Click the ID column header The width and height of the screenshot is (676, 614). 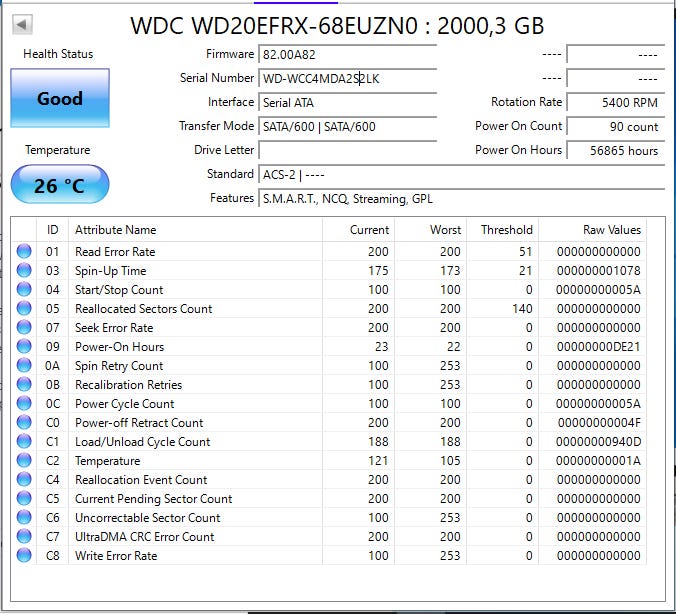(53, 230)
